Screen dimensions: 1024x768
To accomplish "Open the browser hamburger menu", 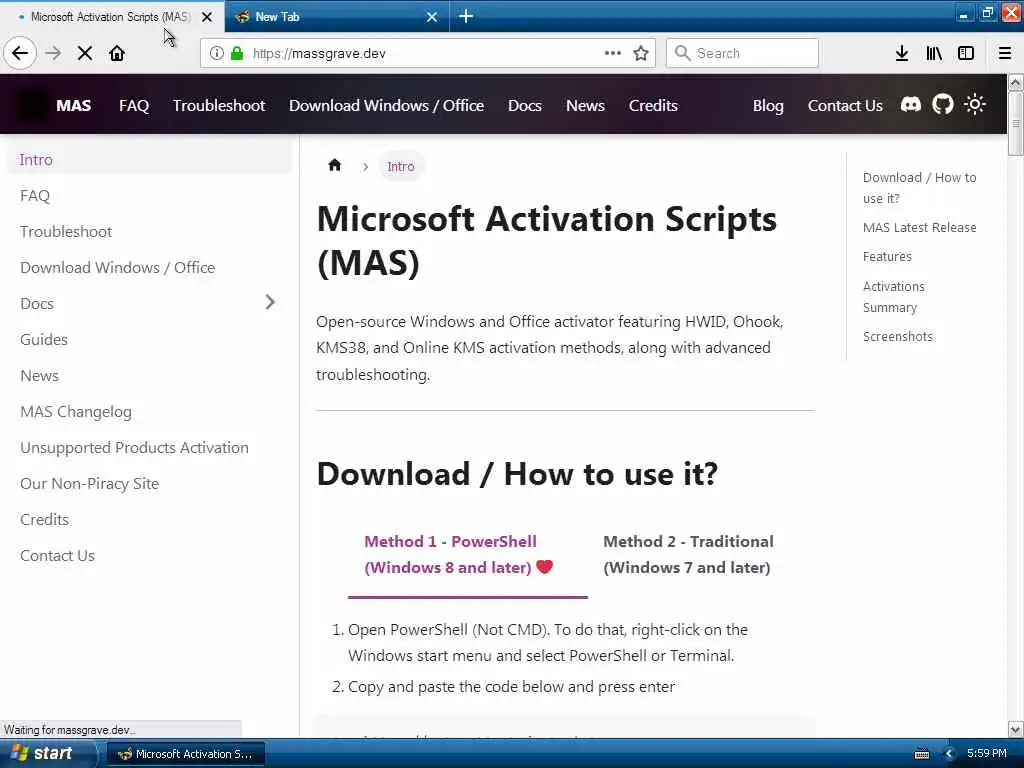I will [1005, 53].
